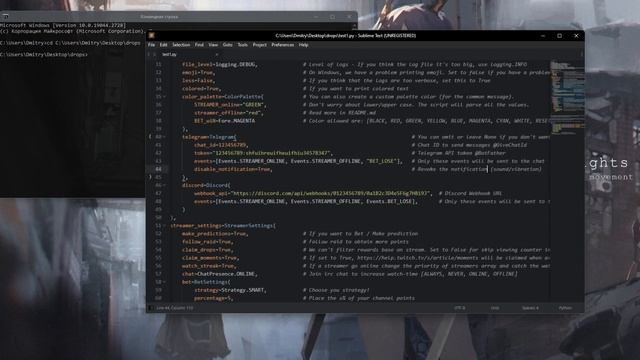
Task: Open the Goto menu
Action: click(227, 45)
